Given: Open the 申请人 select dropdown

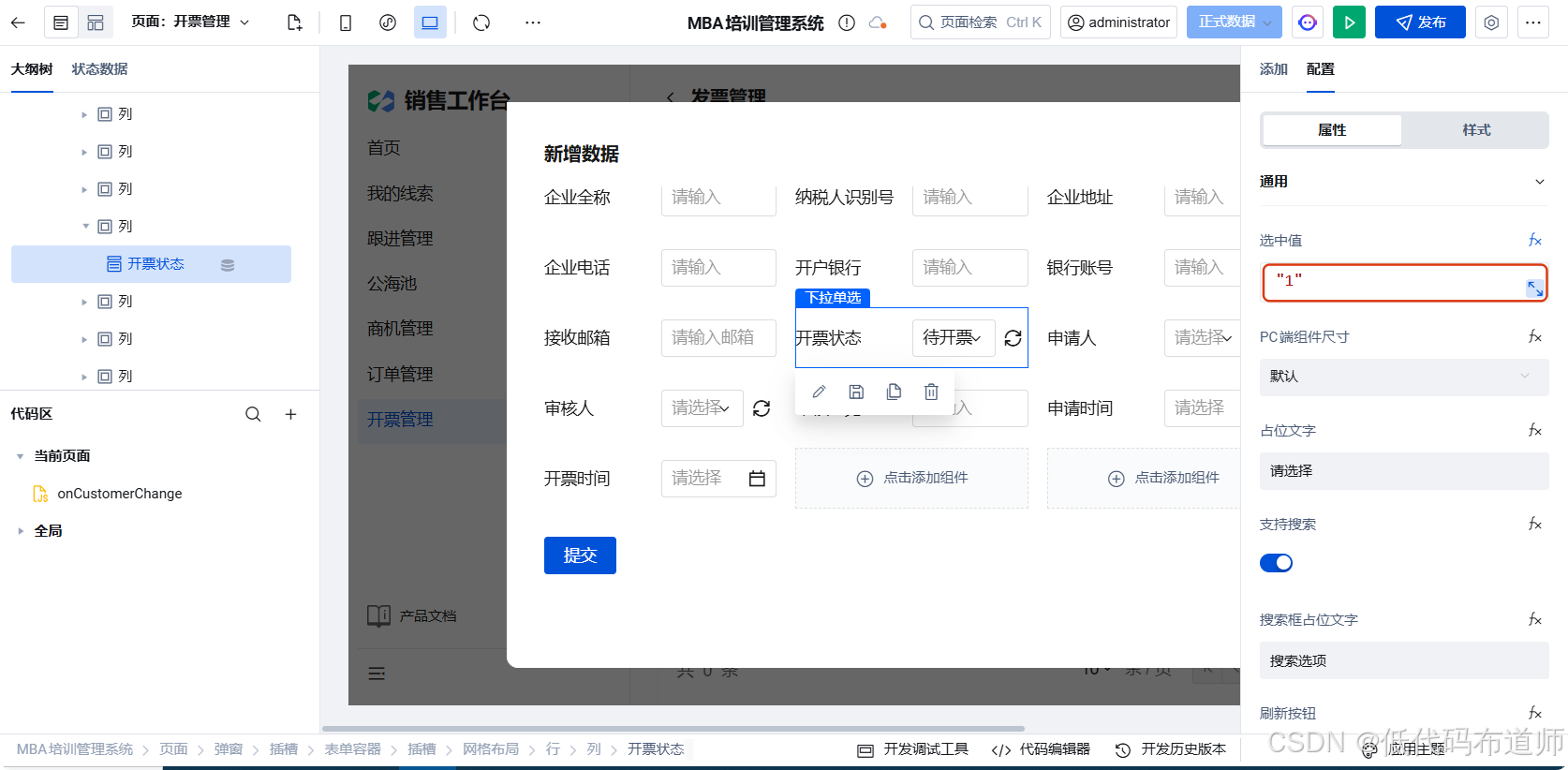Looking at the screenshot, I should [x=1203, y=338].
